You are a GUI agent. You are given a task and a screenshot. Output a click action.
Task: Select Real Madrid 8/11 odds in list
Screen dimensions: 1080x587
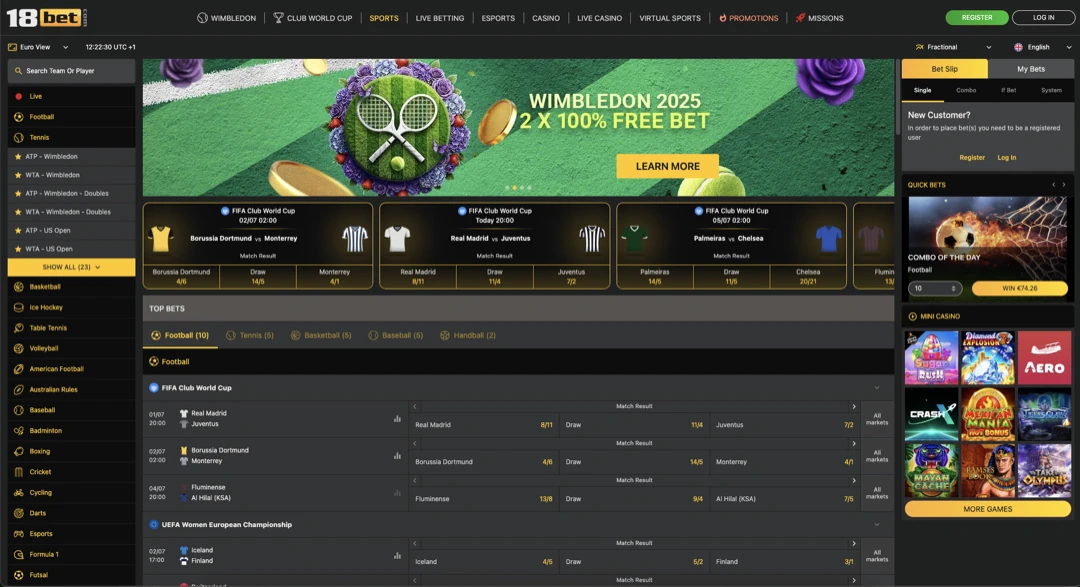coord(484,425)
